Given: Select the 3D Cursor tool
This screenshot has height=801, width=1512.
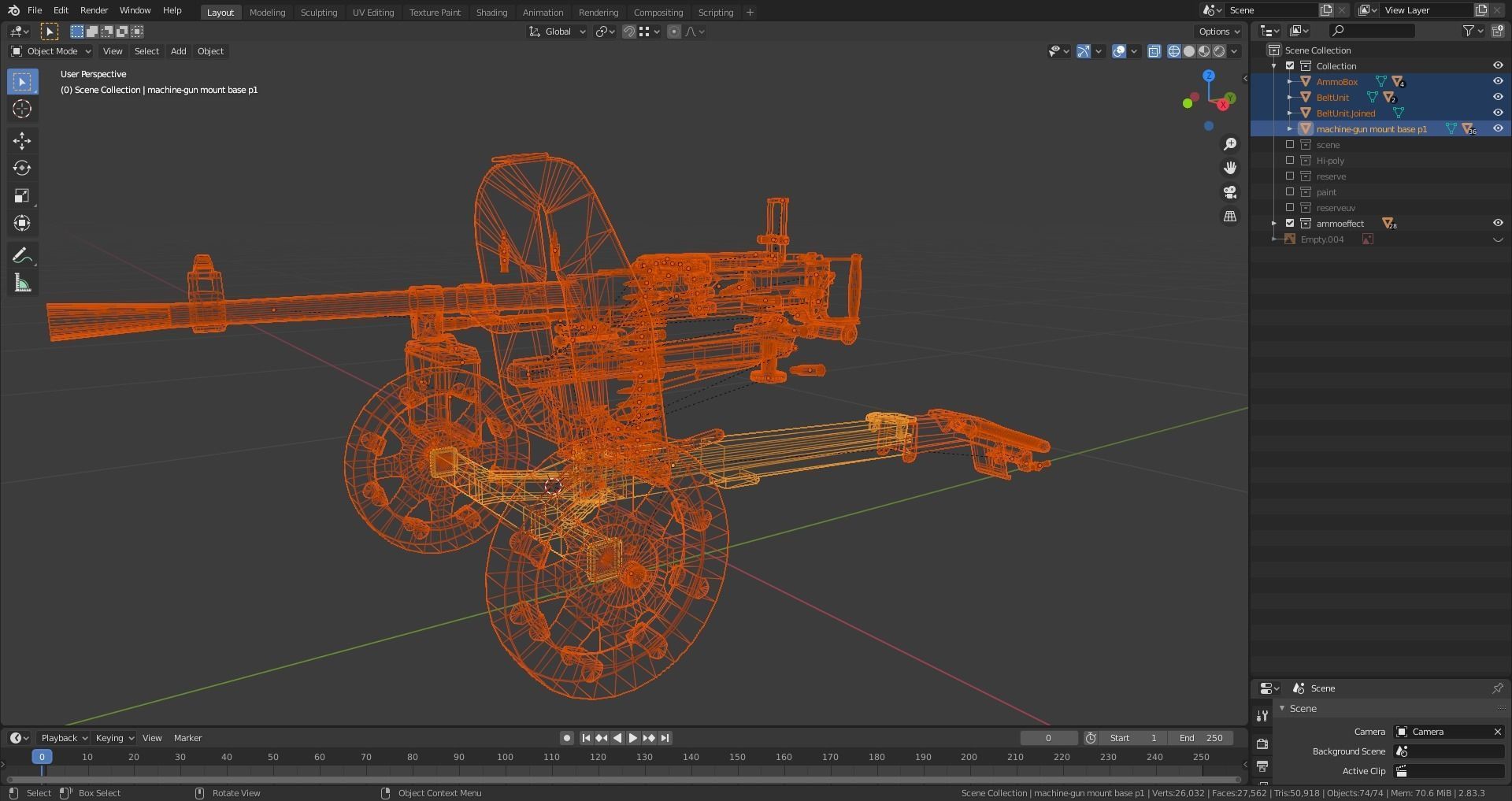Looking at the screenshot, I should (22, 109).
